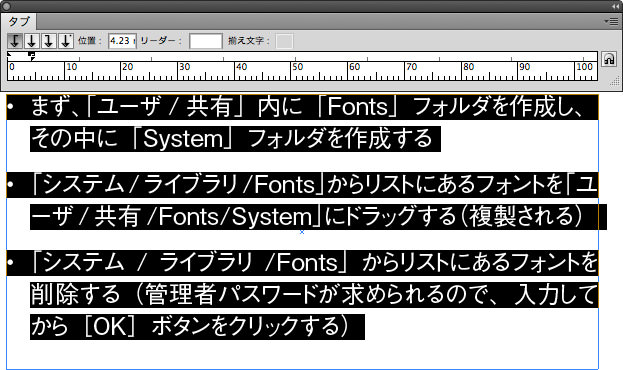Viewport: 623px width, 370px height.
Task: Click the 揃え文字： label
Action: coord(249,41)
